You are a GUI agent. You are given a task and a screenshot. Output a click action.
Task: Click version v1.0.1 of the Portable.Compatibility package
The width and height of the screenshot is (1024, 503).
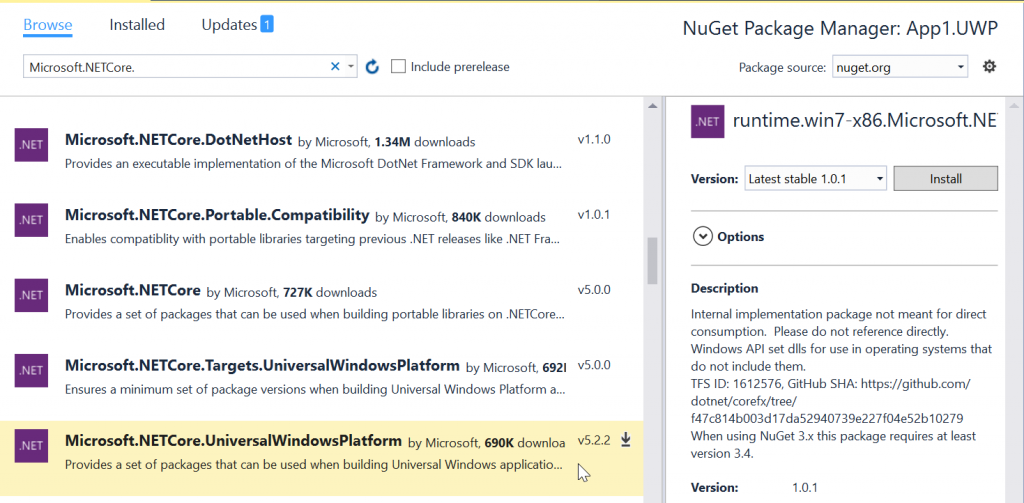[x=594, y=215]
